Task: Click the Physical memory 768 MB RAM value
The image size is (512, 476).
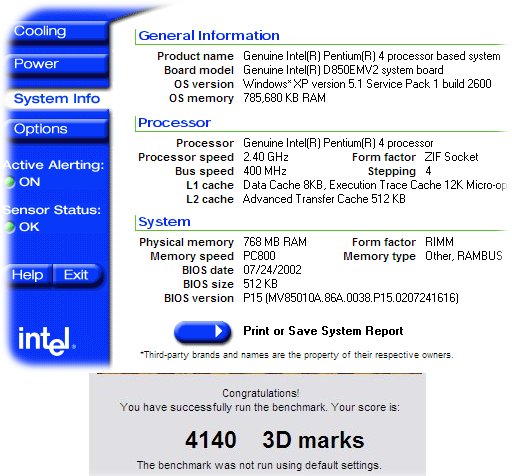Action: coord(275,242)
